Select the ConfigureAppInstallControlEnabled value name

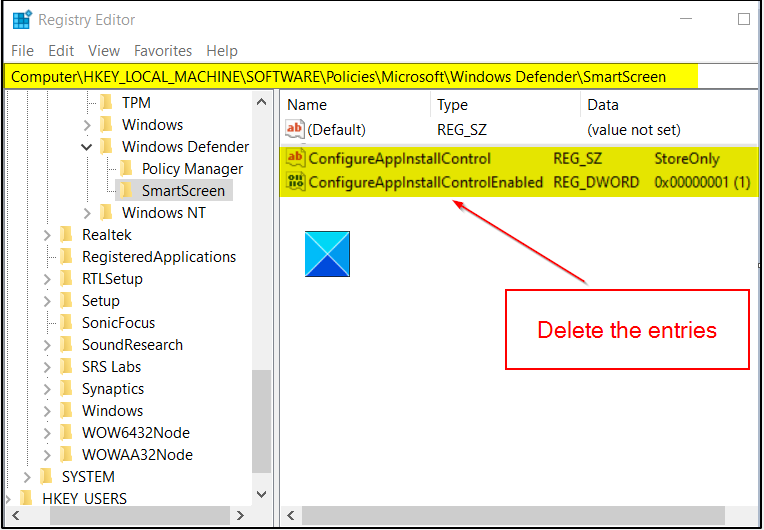click(426, 182)
